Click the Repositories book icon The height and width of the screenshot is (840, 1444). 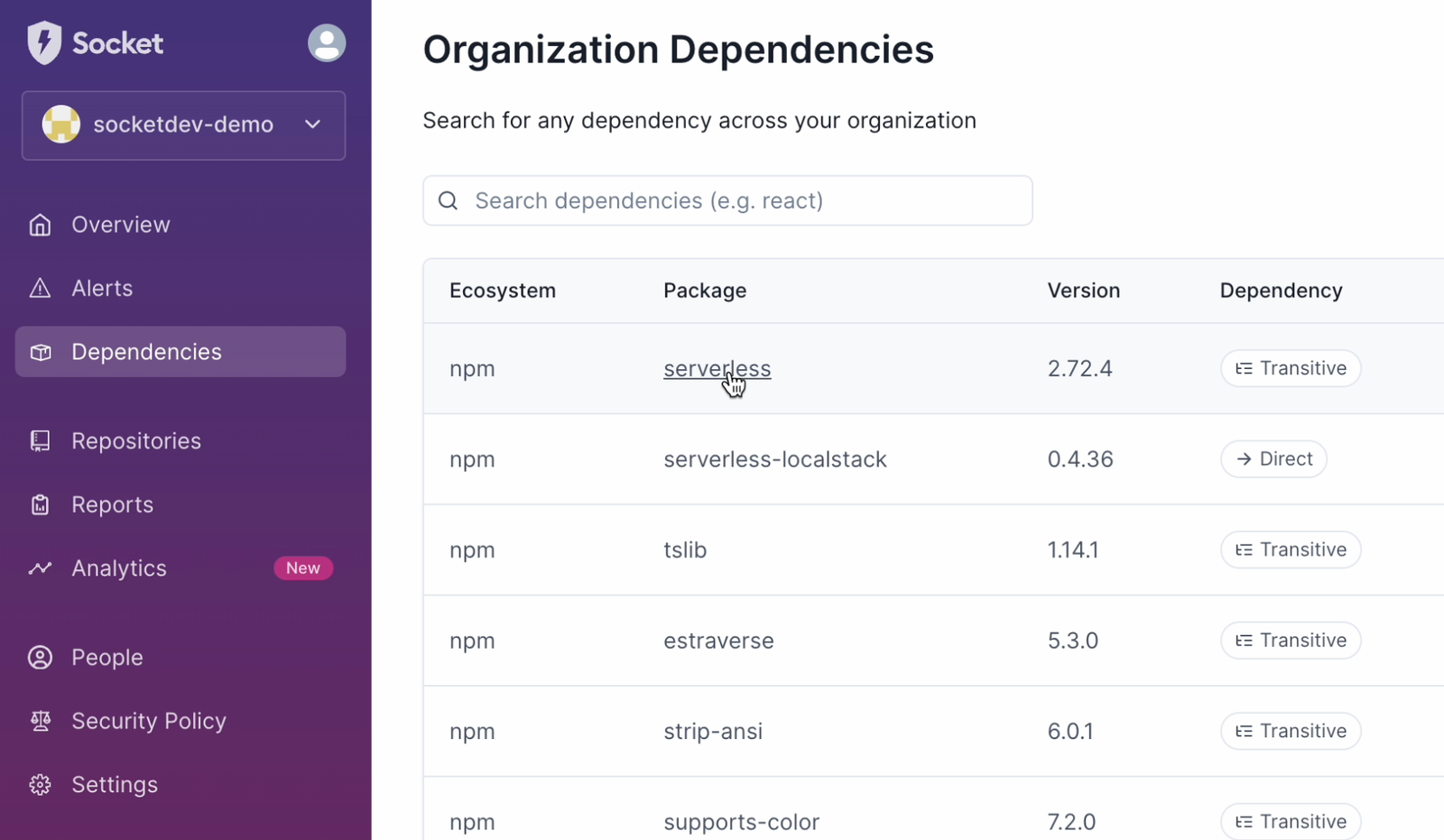41,441
